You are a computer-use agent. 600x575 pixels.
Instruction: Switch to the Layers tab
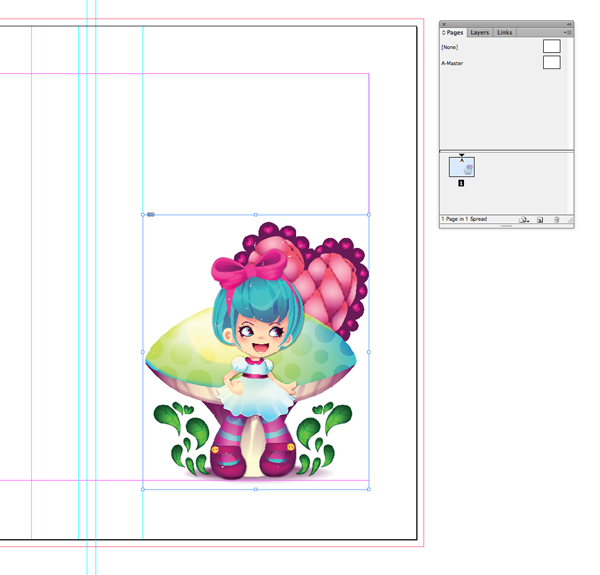pos(479,33)
